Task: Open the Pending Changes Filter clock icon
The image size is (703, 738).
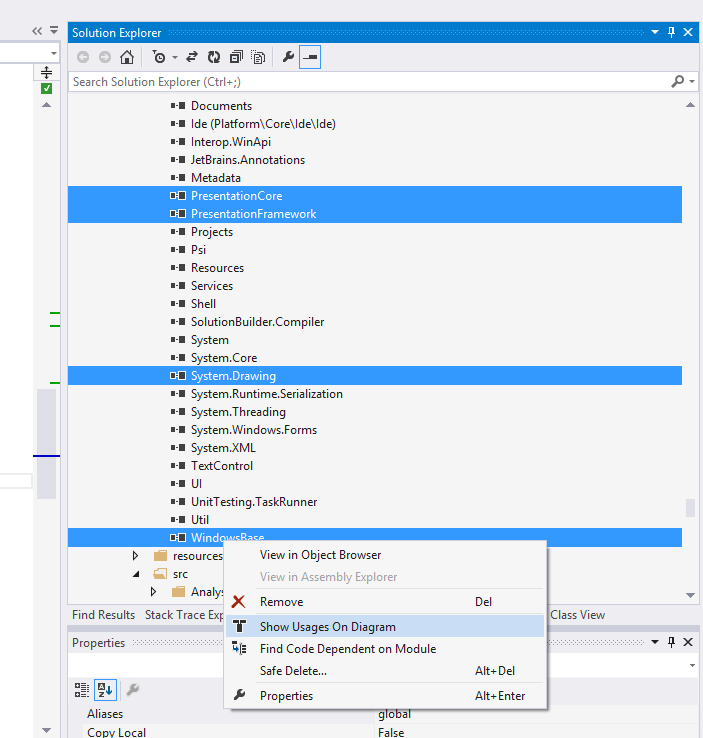Action: point(159,57)
